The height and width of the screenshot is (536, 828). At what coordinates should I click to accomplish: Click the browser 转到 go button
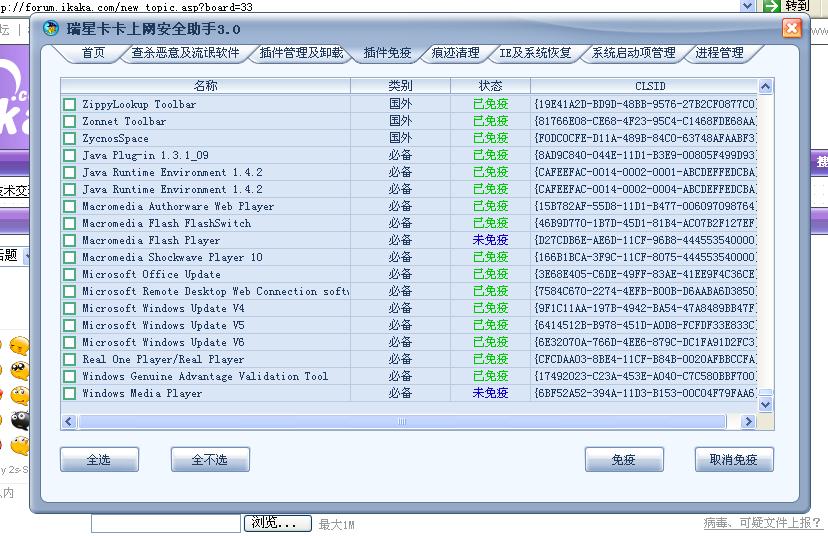tap(785, 6)
